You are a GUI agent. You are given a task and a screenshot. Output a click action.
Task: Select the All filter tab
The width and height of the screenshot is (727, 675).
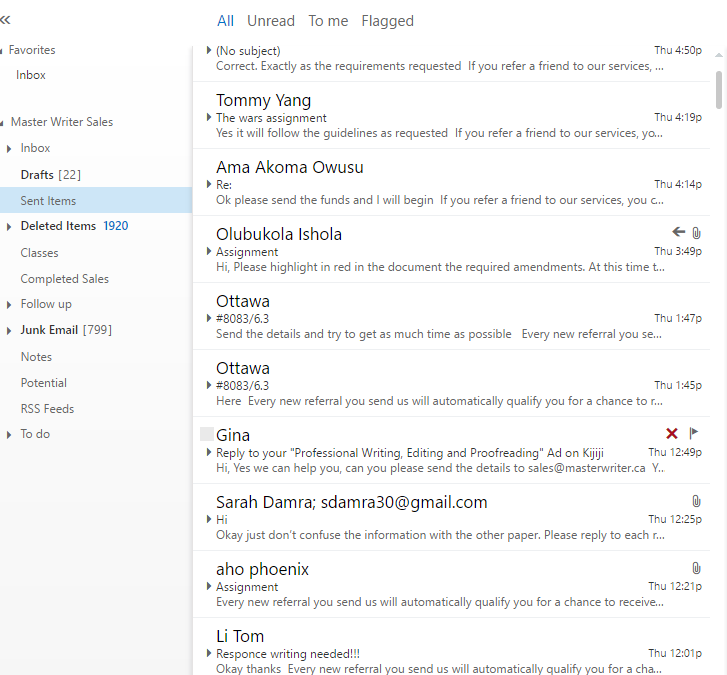click(225, 21)
